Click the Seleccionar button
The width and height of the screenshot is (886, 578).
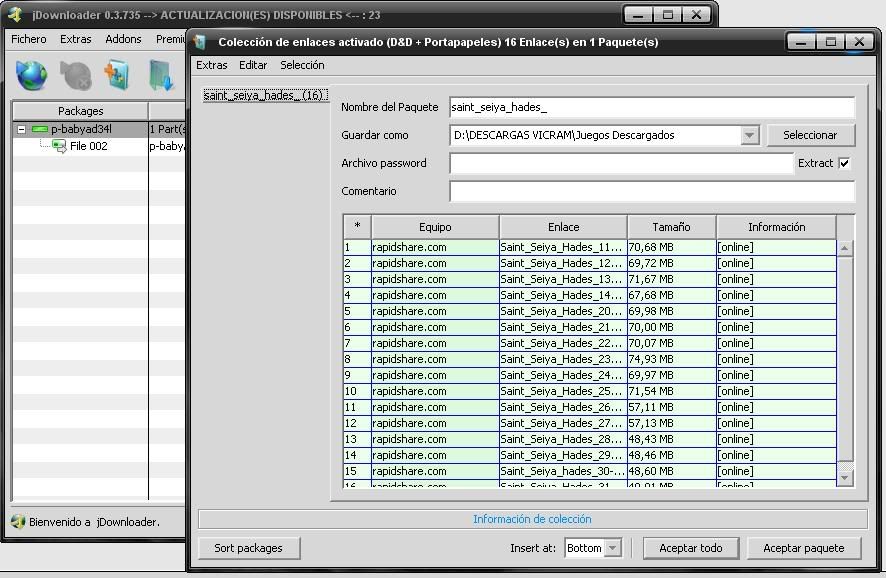[x=810, y=135]
